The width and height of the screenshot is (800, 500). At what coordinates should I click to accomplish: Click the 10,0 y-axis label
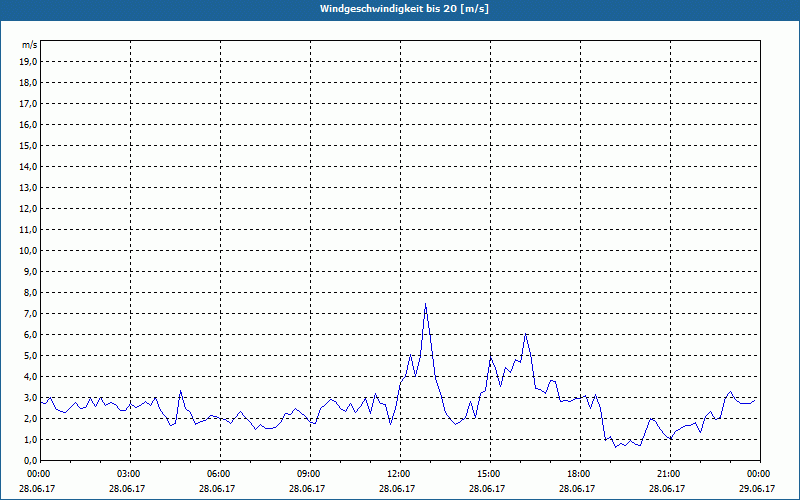pyautogui.click(x=29, y=251)
